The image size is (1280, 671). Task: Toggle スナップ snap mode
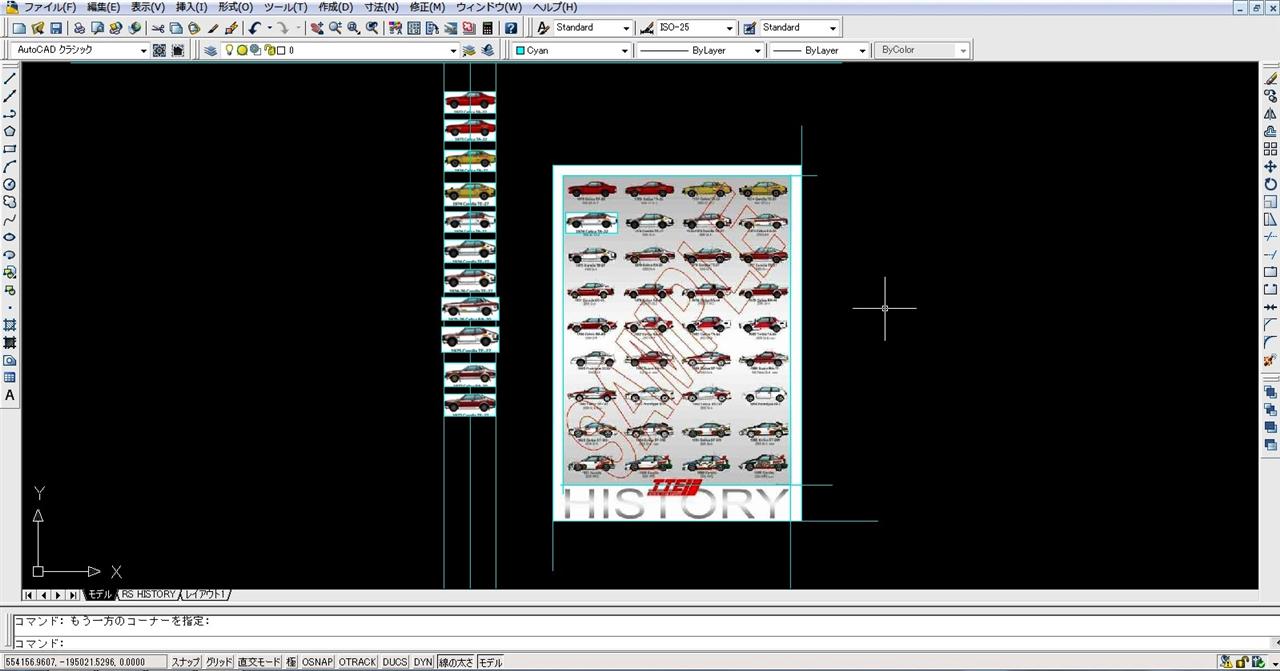click(185, 662)
